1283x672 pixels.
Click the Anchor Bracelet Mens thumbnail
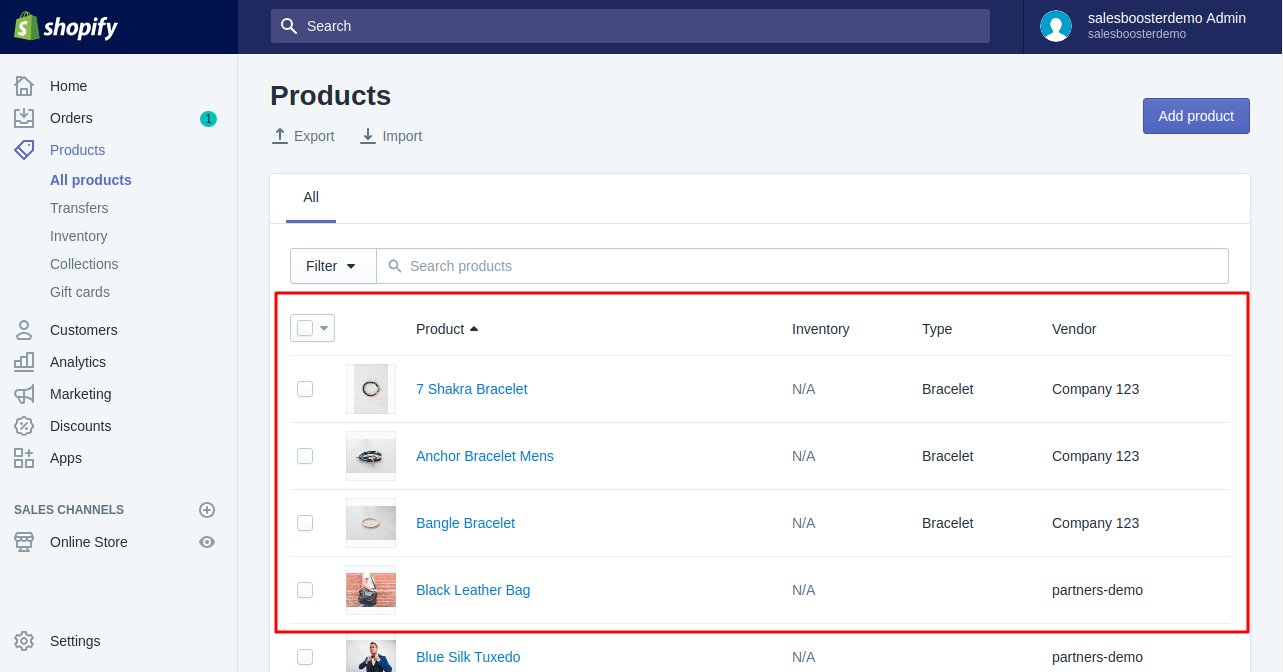point(371,456)
